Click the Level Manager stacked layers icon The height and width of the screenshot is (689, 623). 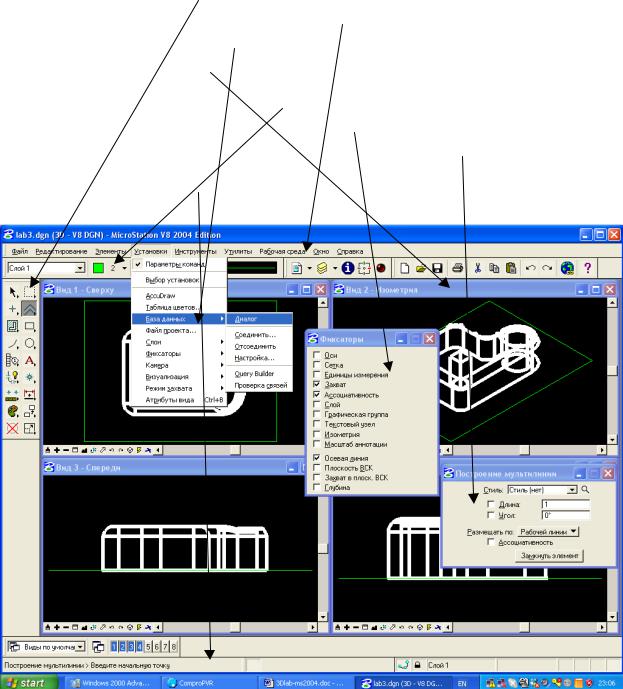pos(322,268)
